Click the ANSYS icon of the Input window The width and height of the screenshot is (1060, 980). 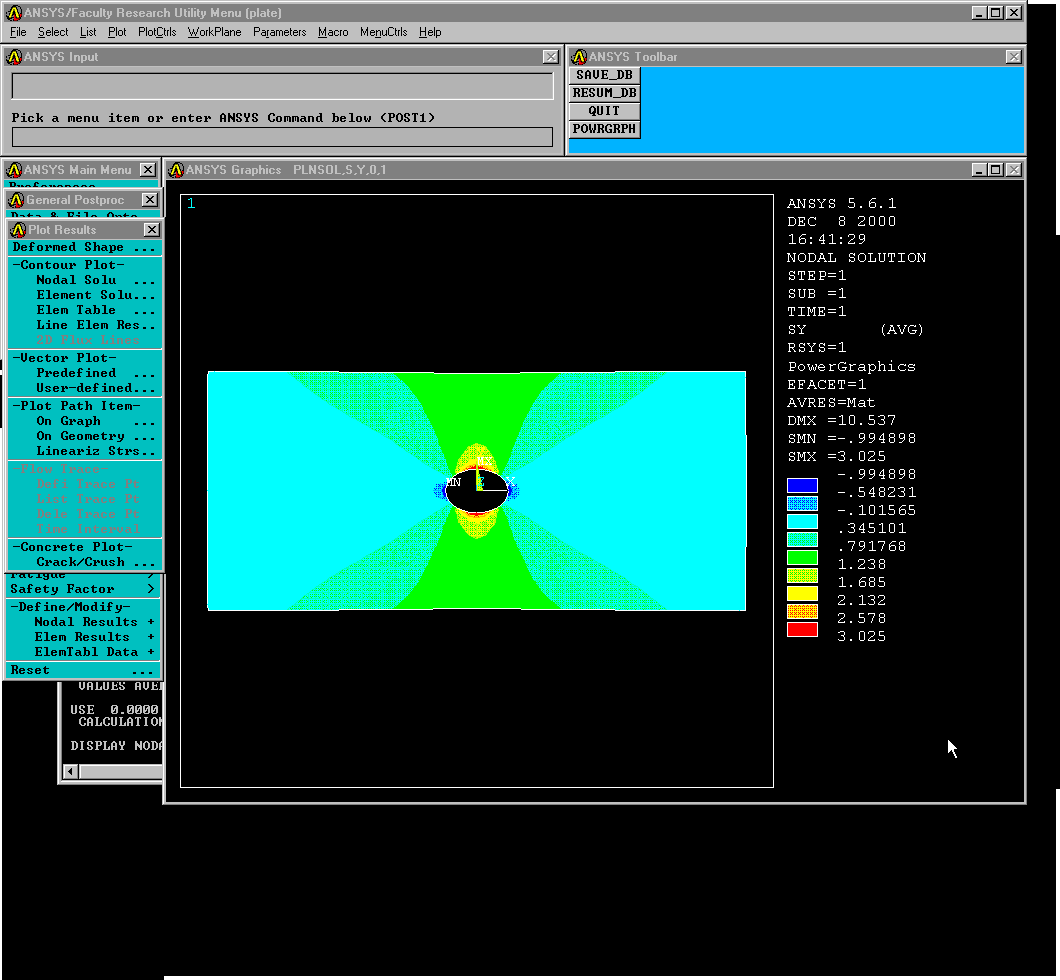click(14, 57)
